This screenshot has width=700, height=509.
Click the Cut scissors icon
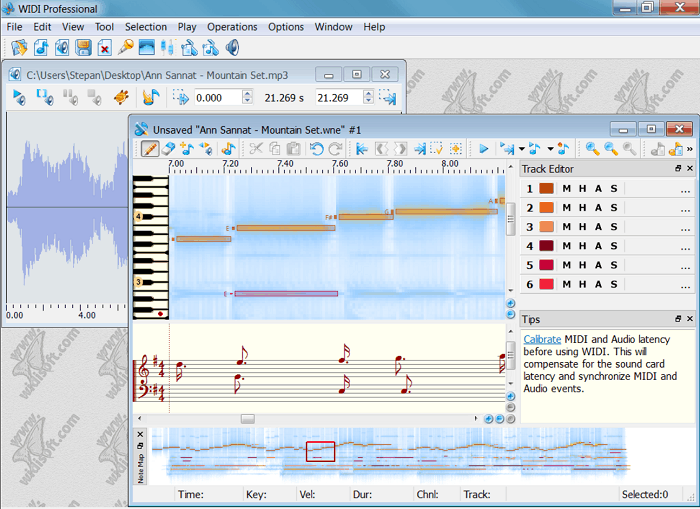point(256,149)
